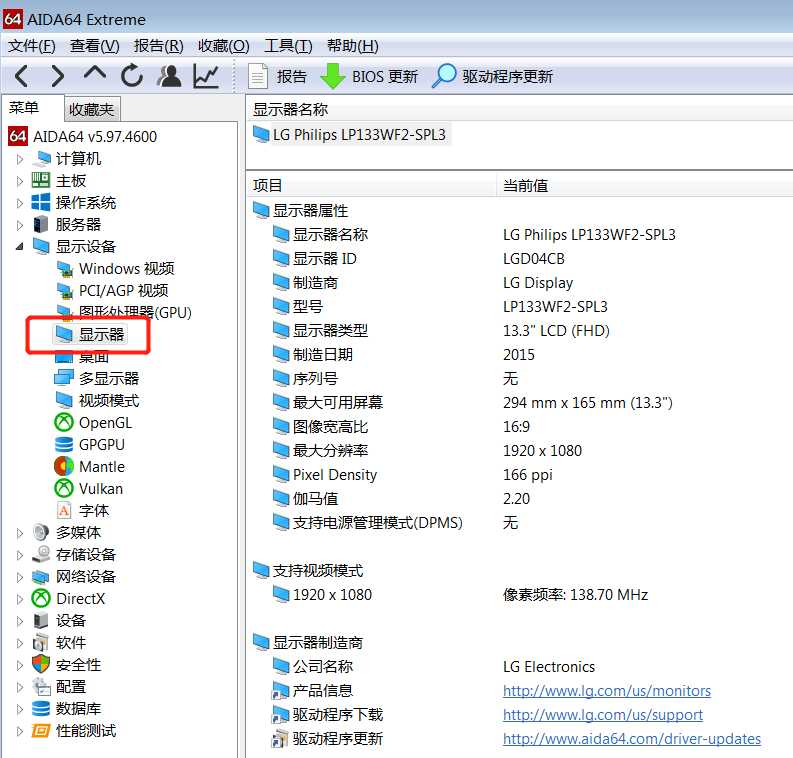The width and height of the screenshot is (793, 758).
Task: Open the aida64.com/driver-updates link
Action: (632, 739)
